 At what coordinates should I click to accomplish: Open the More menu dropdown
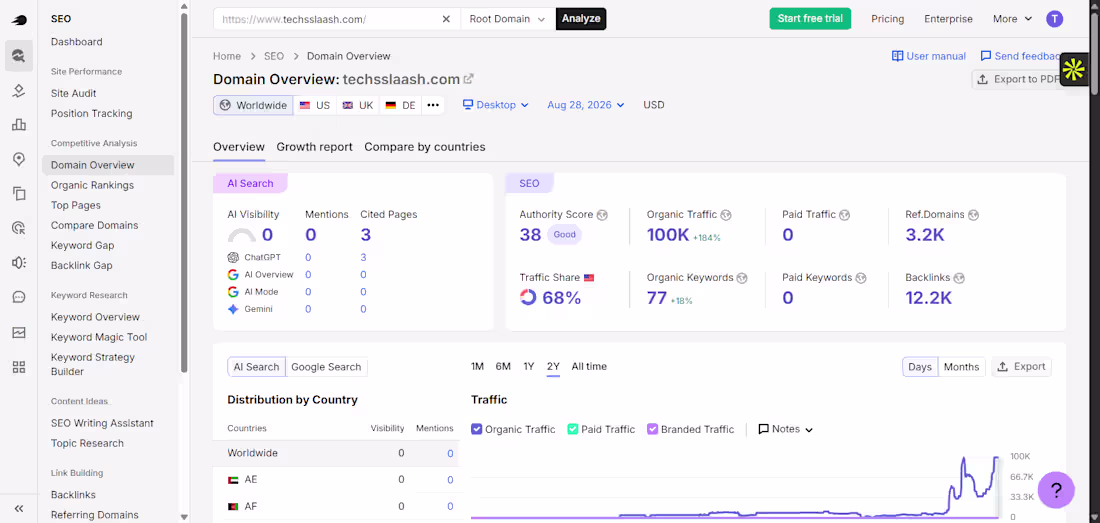(x=1012, y=19)
